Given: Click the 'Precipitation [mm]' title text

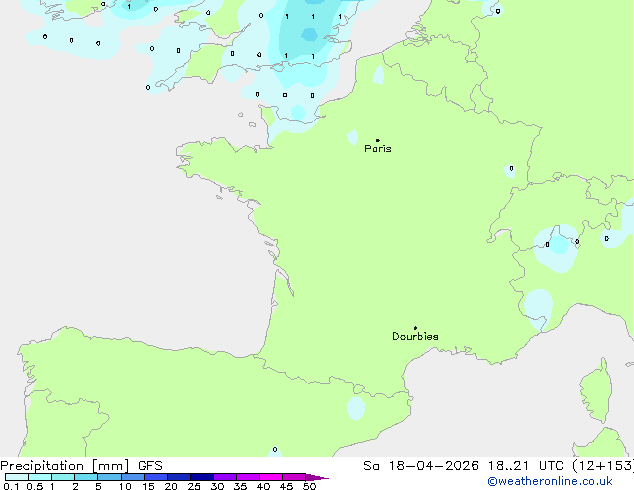Looking at the screenshot, I should point(65,466).
